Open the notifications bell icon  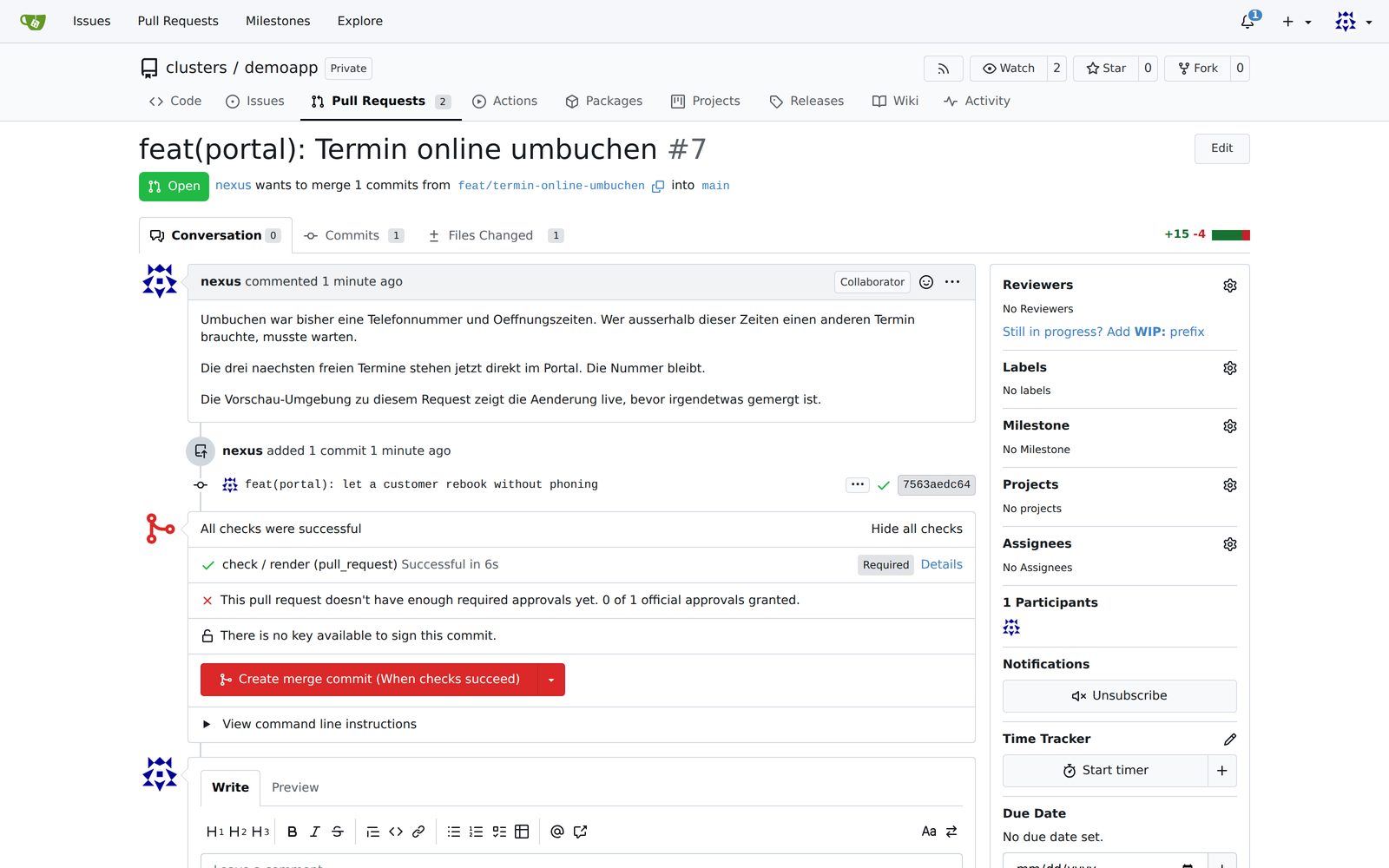(1247, 22)
